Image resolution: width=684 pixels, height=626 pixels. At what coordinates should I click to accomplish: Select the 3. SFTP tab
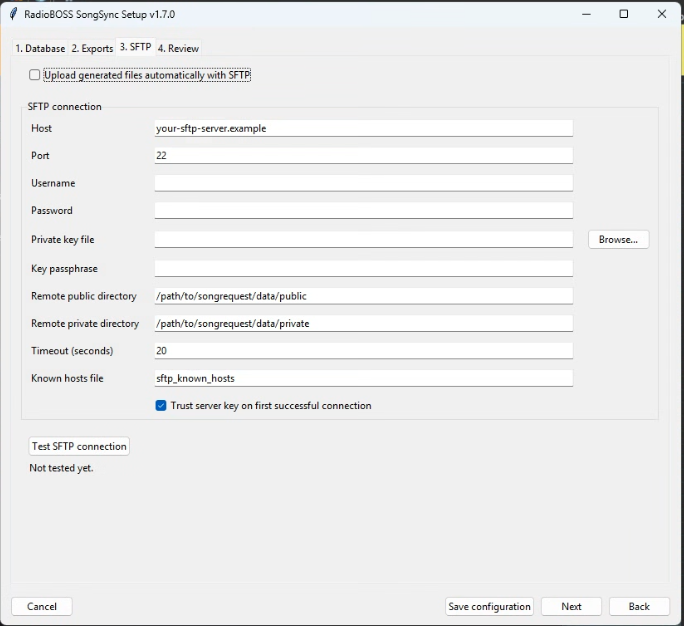pyautogui.click(x=135, y=47)
